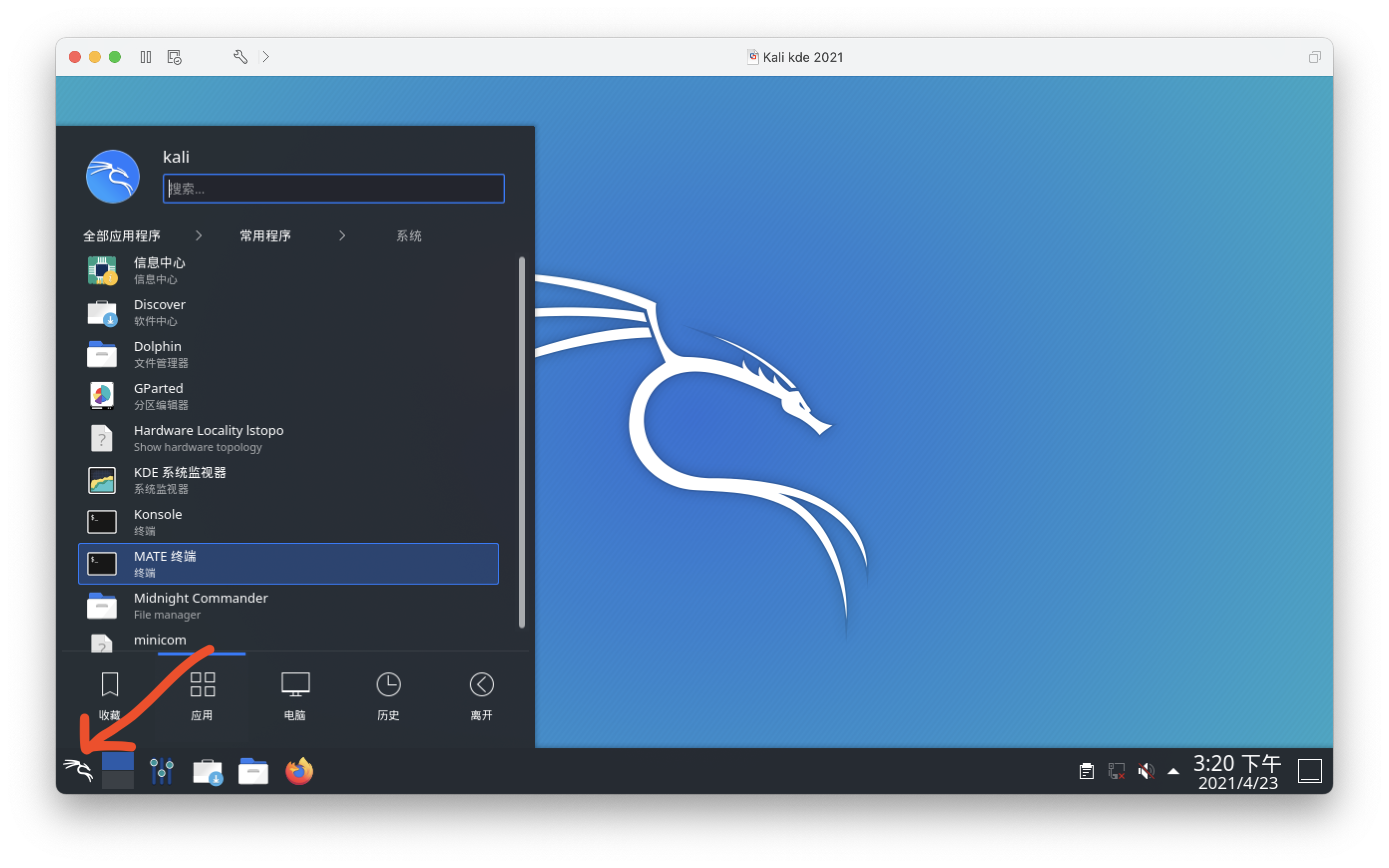Screen dimensions: 1389x868
Task: Switch to 收藏 favorites tab
Action: [109, 696]
